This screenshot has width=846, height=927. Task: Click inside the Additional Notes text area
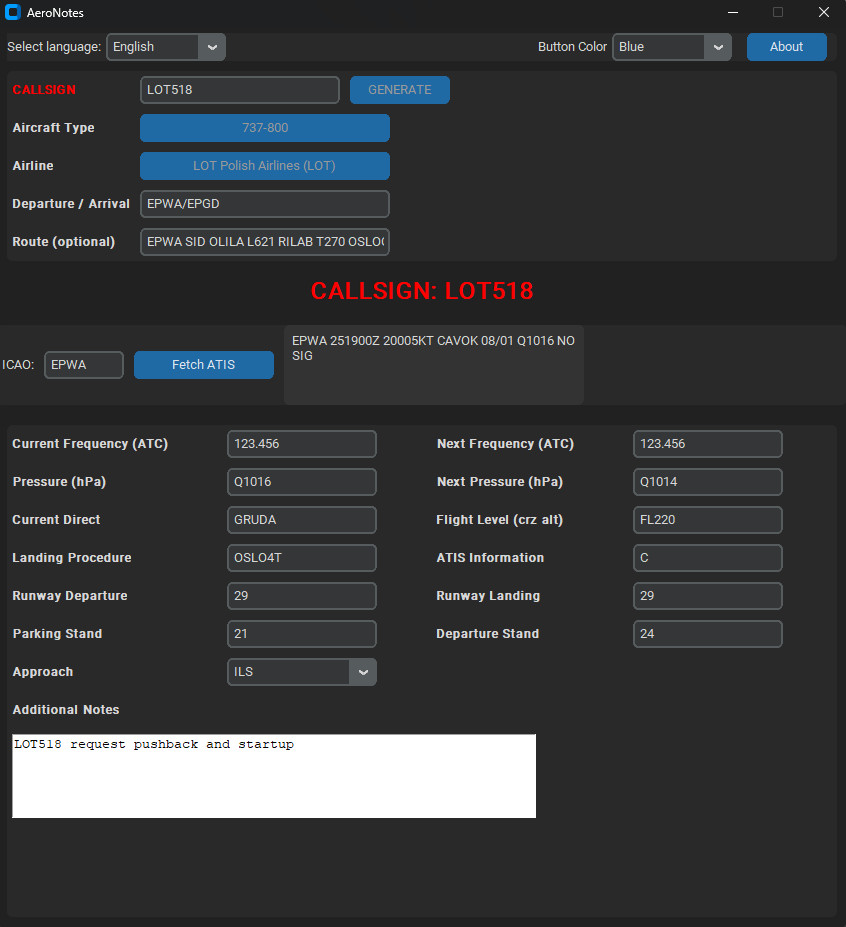point(274,776)
